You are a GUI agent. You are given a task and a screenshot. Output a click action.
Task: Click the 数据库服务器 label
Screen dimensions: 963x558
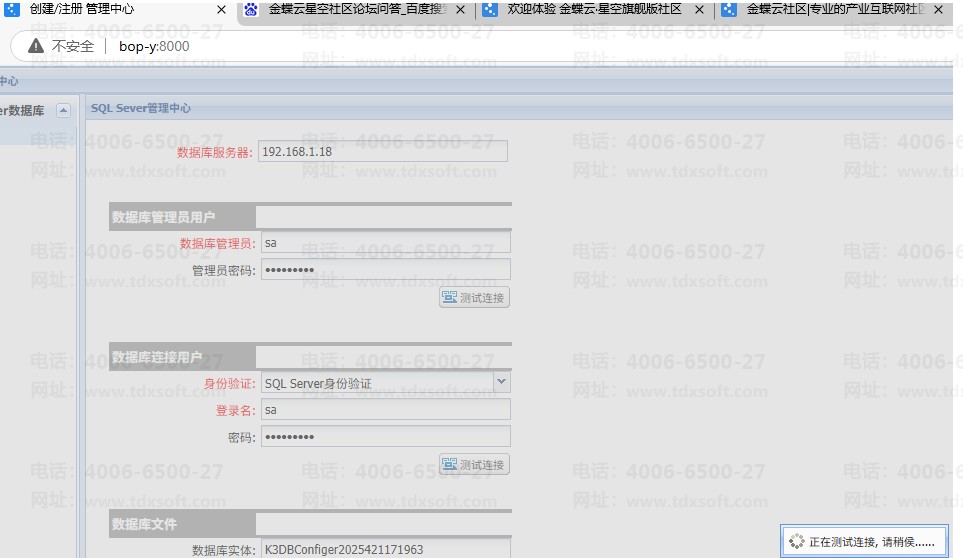tap(214, 152)
